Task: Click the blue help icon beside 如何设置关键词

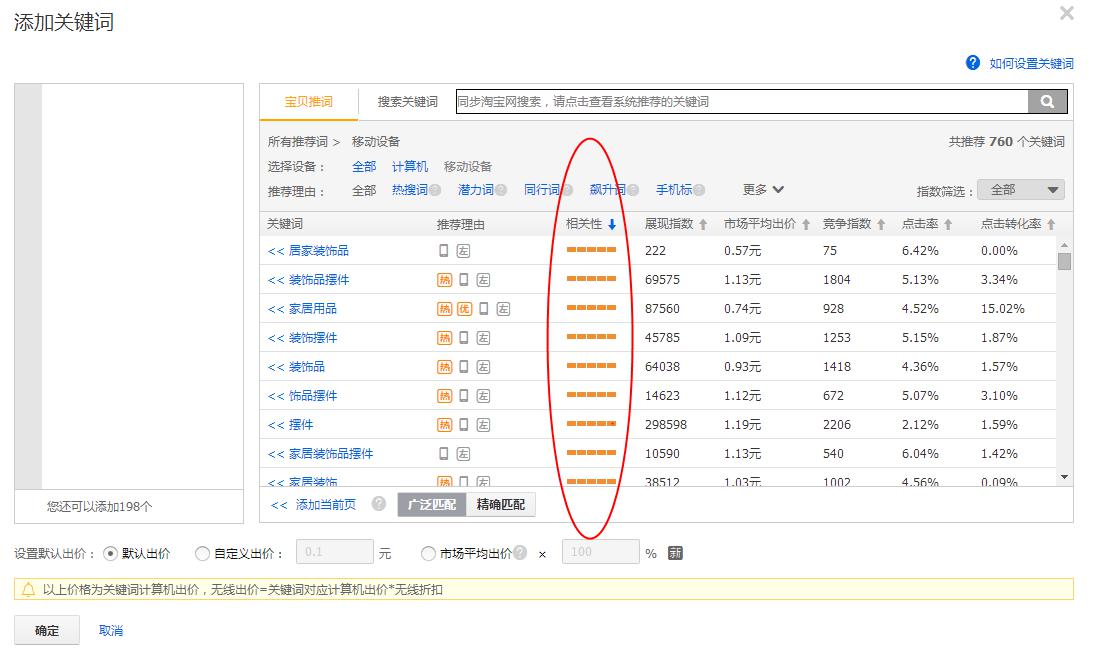Action: 973,63
